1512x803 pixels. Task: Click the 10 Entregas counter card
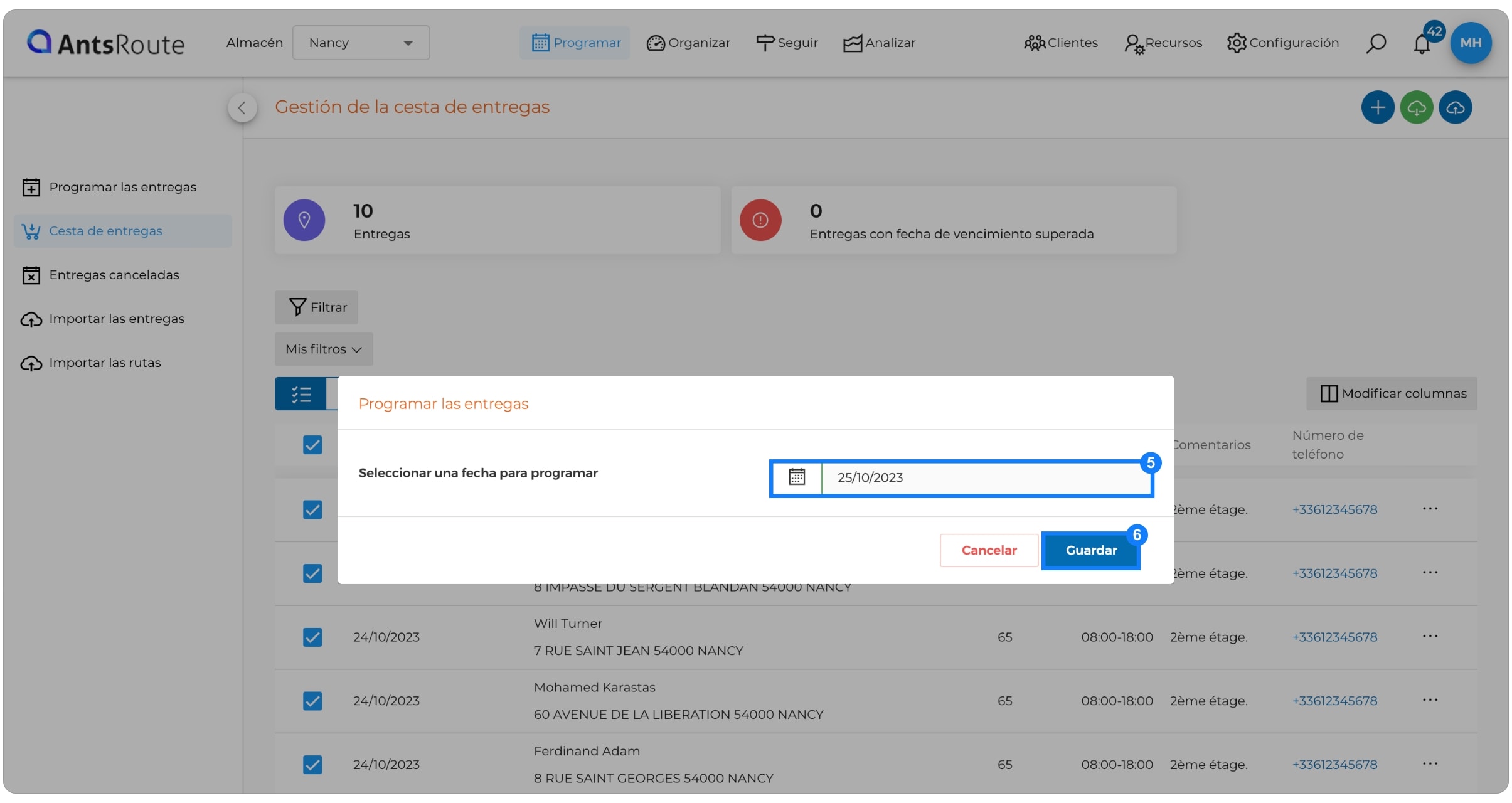498,220
